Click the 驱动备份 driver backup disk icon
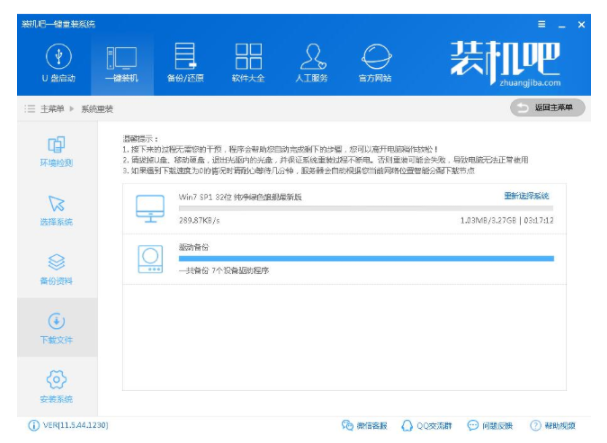The height and width of the screenshot is (443, 607). (x=150, y=259)
